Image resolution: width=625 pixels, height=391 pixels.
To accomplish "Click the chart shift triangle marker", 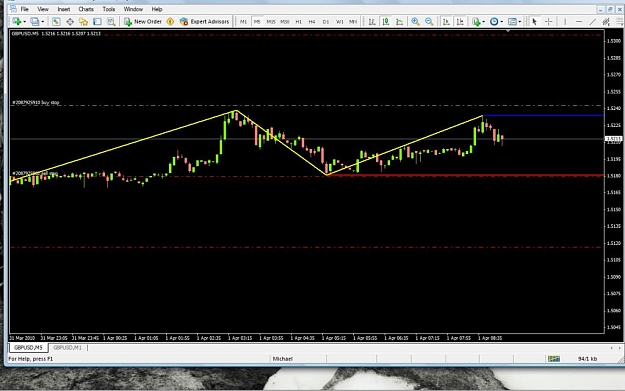I will [508, 31].
